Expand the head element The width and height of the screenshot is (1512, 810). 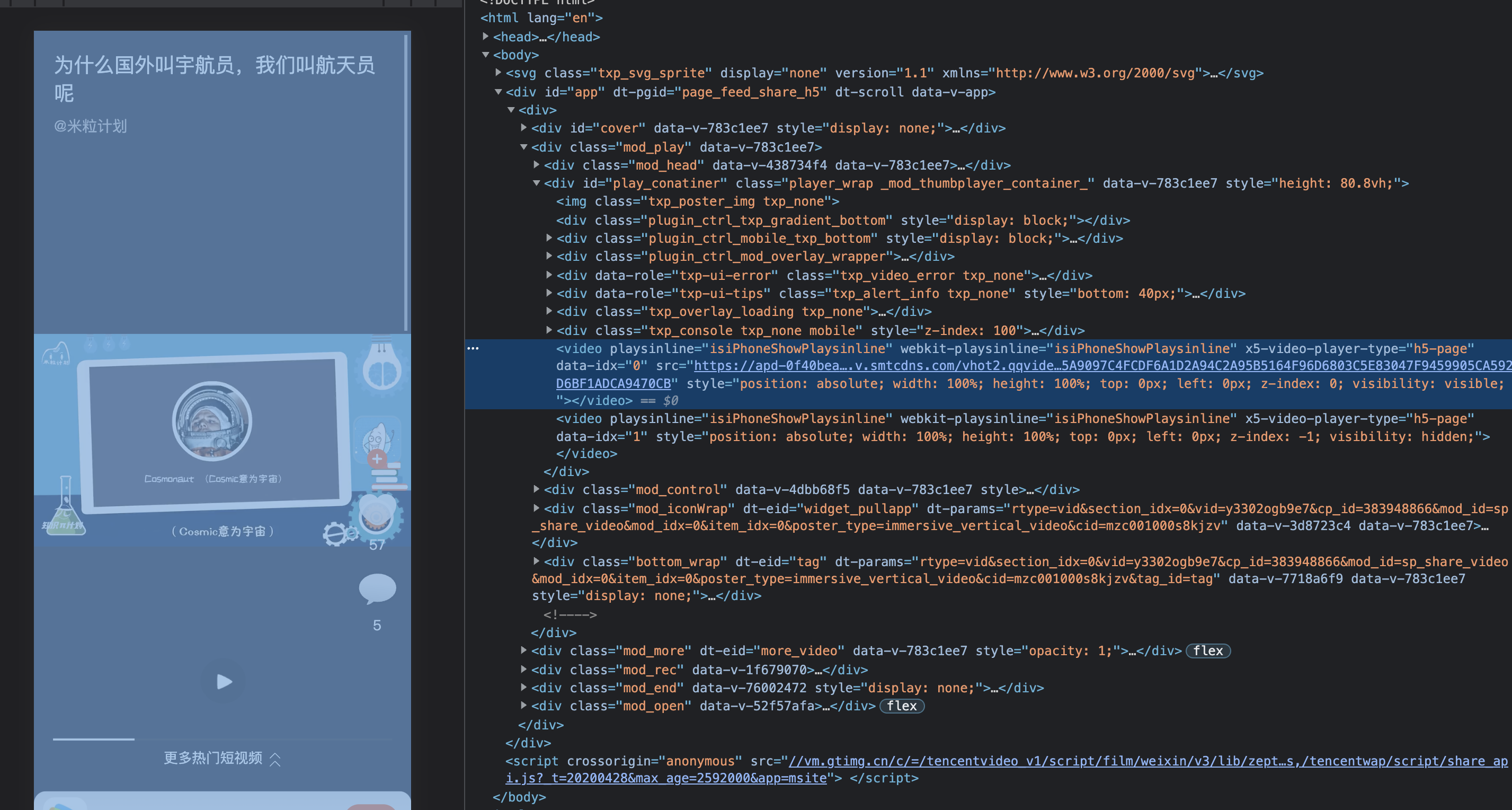click(486, 37)
